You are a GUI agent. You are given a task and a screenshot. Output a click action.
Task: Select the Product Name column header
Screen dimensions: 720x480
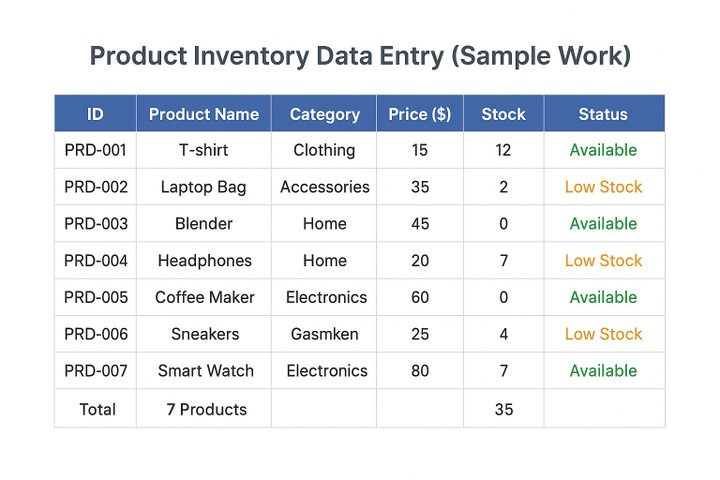(204, 114)
